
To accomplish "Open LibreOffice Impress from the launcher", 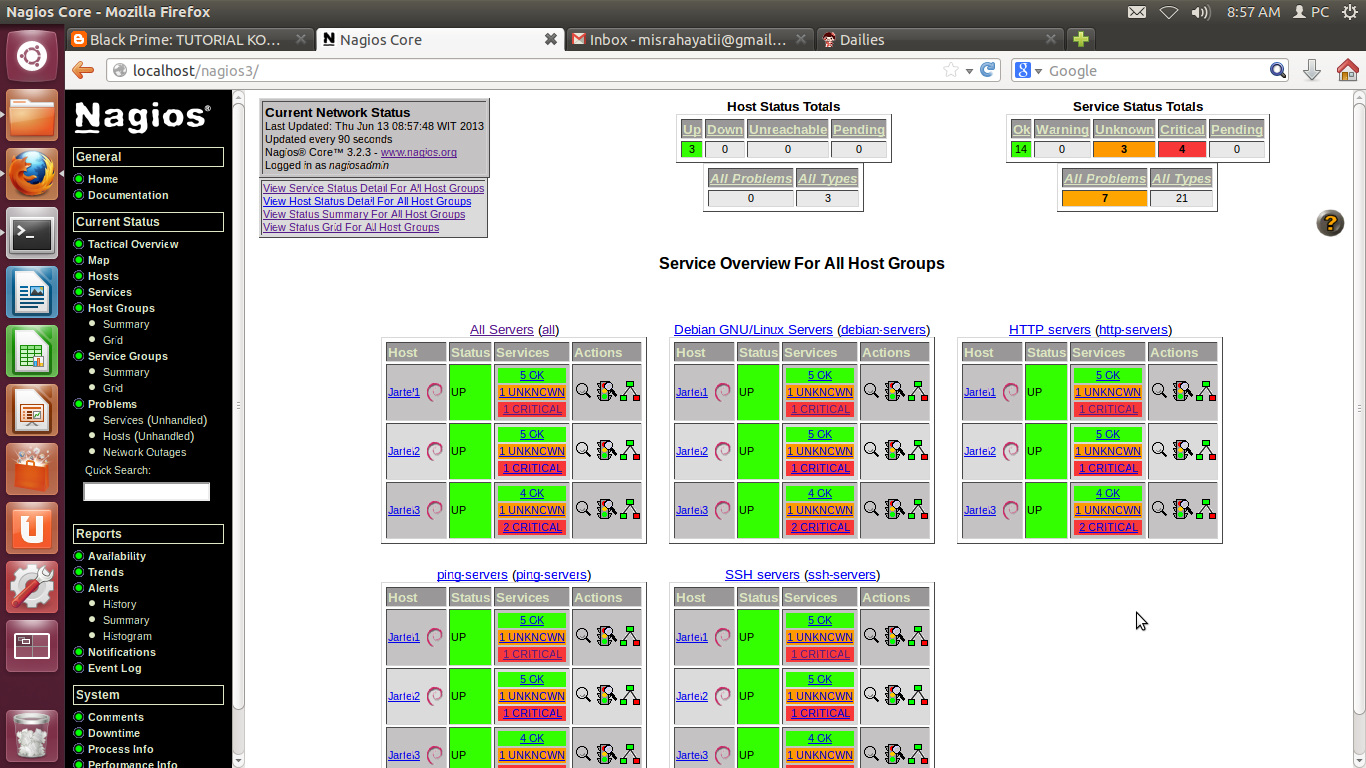I will [x=32, y=411].
